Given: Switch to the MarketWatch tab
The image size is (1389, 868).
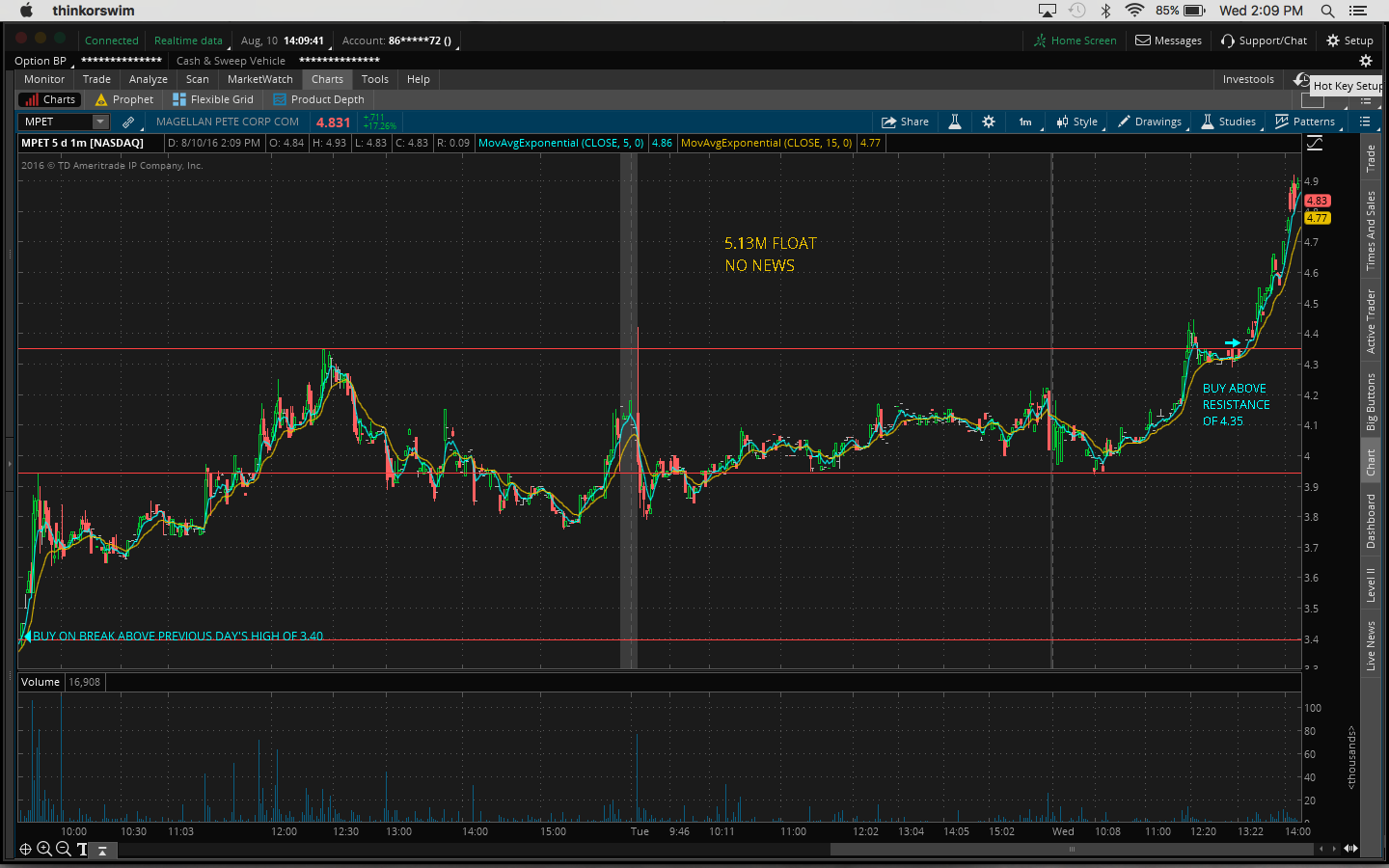Looking at the screenshot, I should [x=260, y=79].
